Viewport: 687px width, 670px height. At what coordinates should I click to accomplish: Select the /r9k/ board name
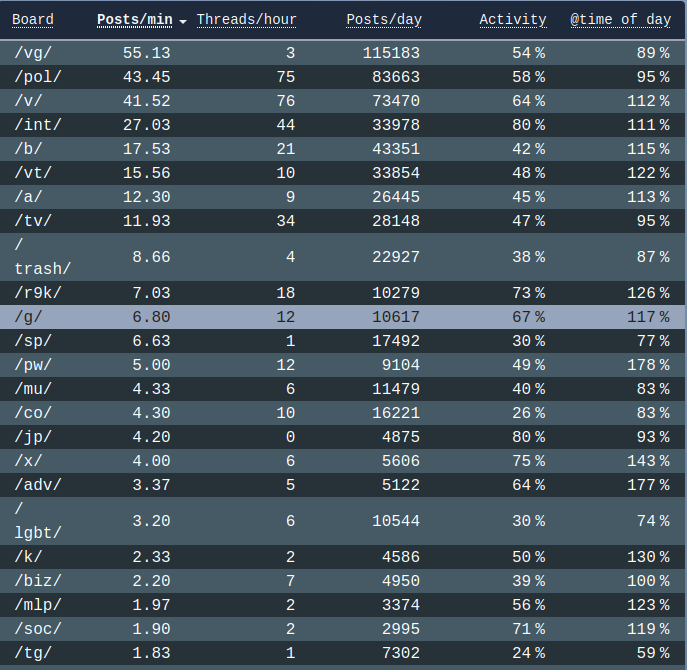coord(38,293)
